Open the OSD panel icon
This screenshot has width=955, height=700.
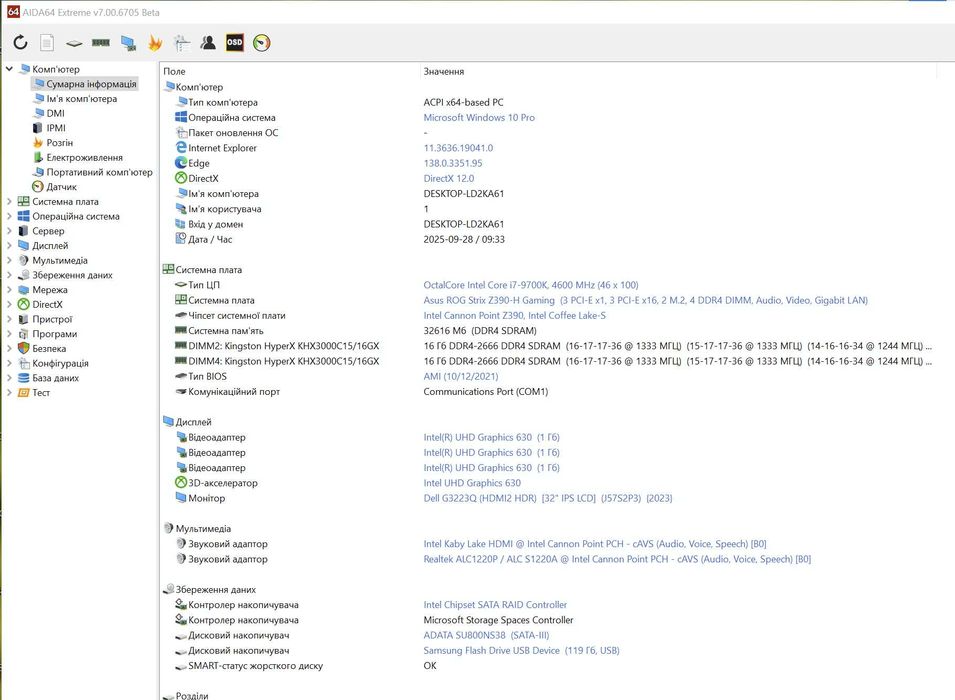[234, 43]
